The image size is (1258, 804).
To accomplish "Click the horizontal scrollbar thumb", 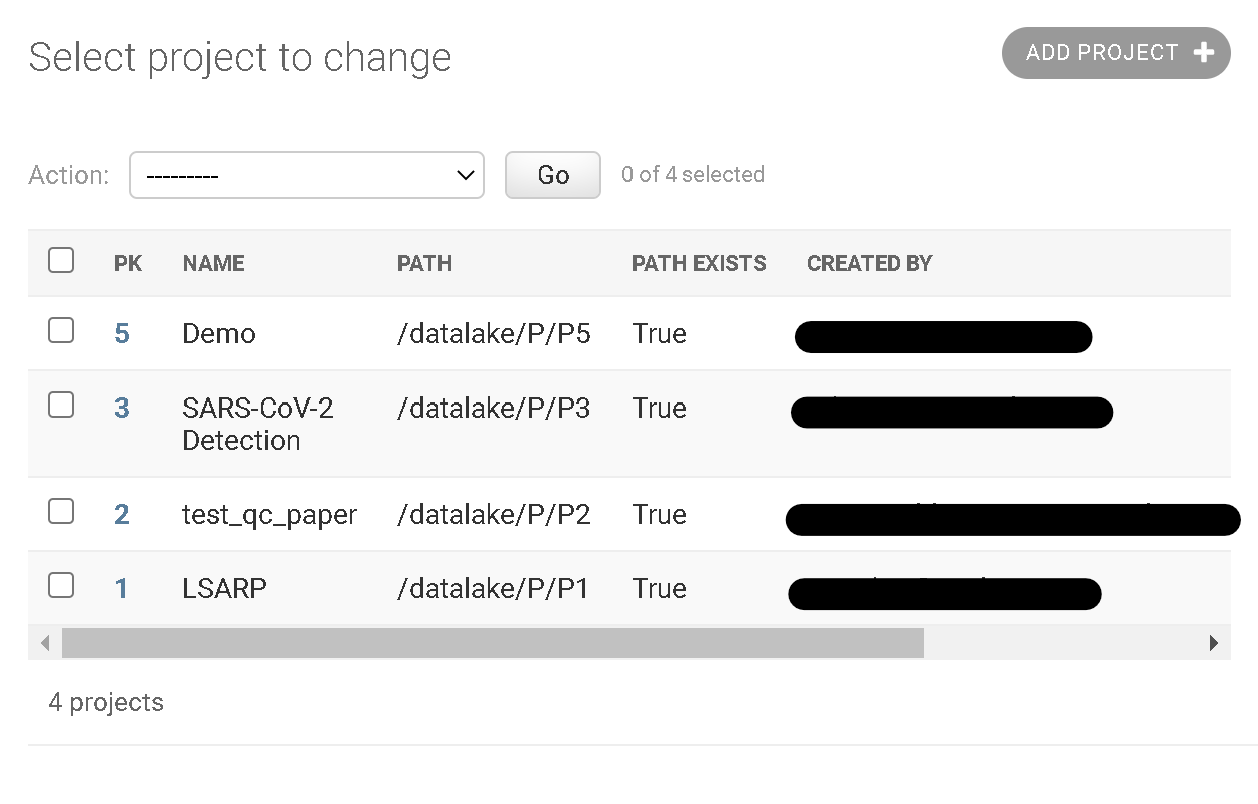I will (x=493, y=643).
